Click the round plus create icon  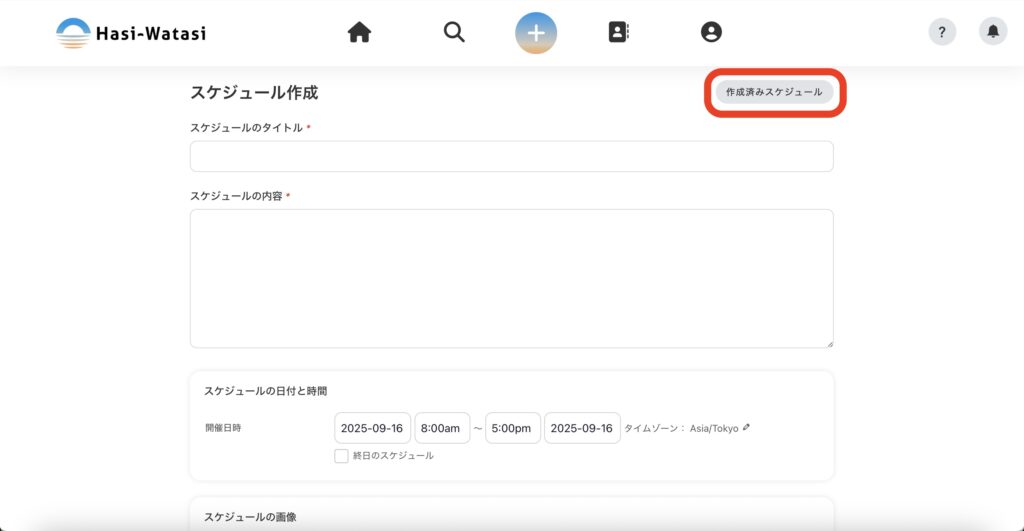[536, 32]
